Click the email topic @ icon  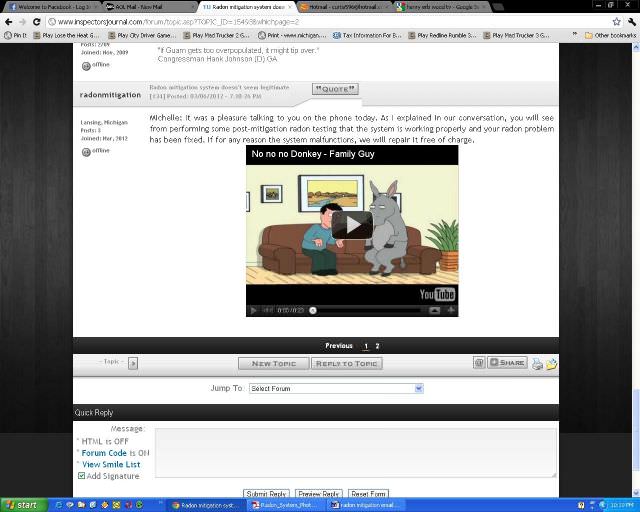click(479, 363)
